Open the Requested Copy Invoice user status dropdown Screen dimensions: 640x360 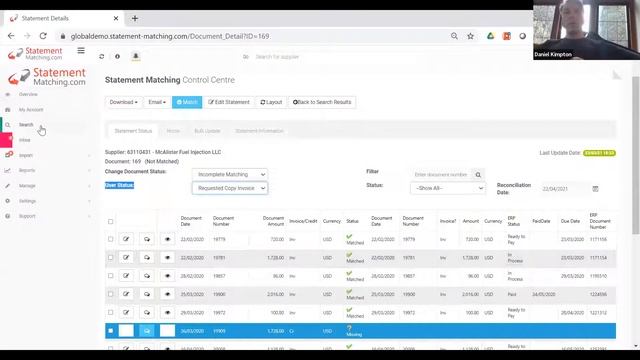coord(230,188)
